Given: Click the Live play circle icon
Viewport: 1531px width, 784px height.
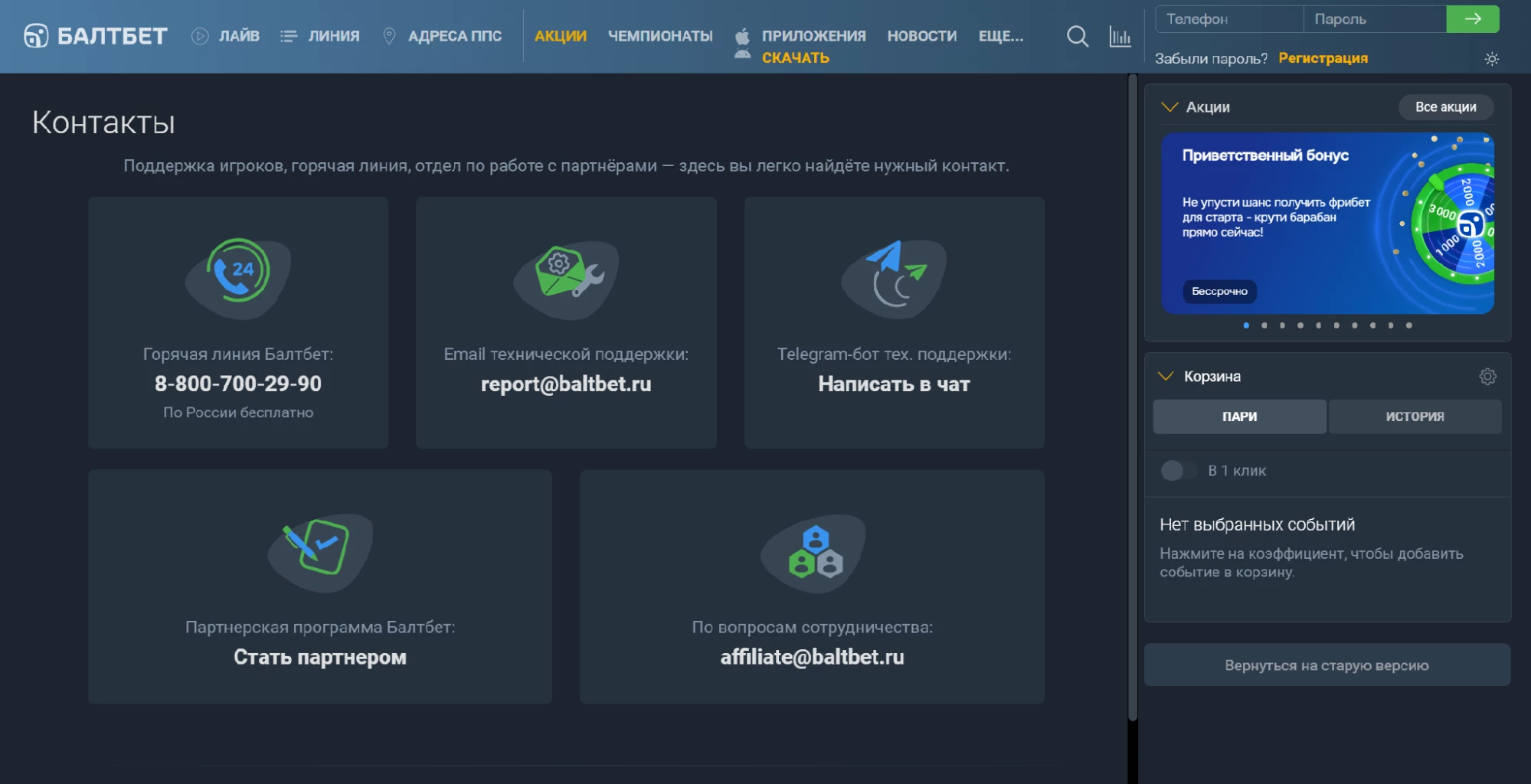Looking at the screenshot, I should (x=200, y=36).
